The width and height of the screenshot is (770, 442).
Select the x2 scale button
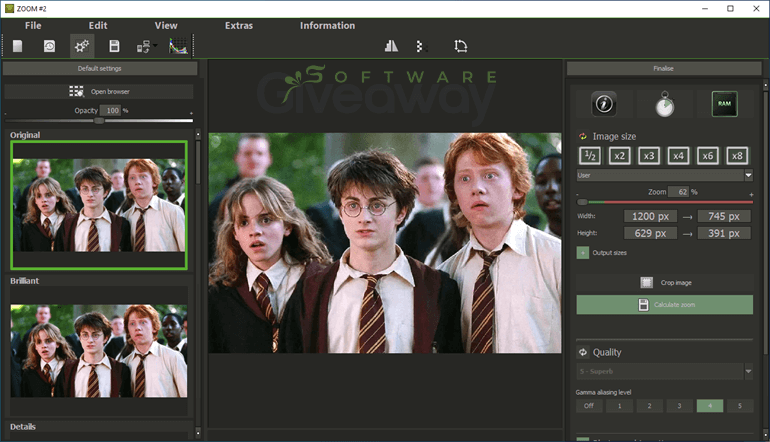tap(619, 156)
